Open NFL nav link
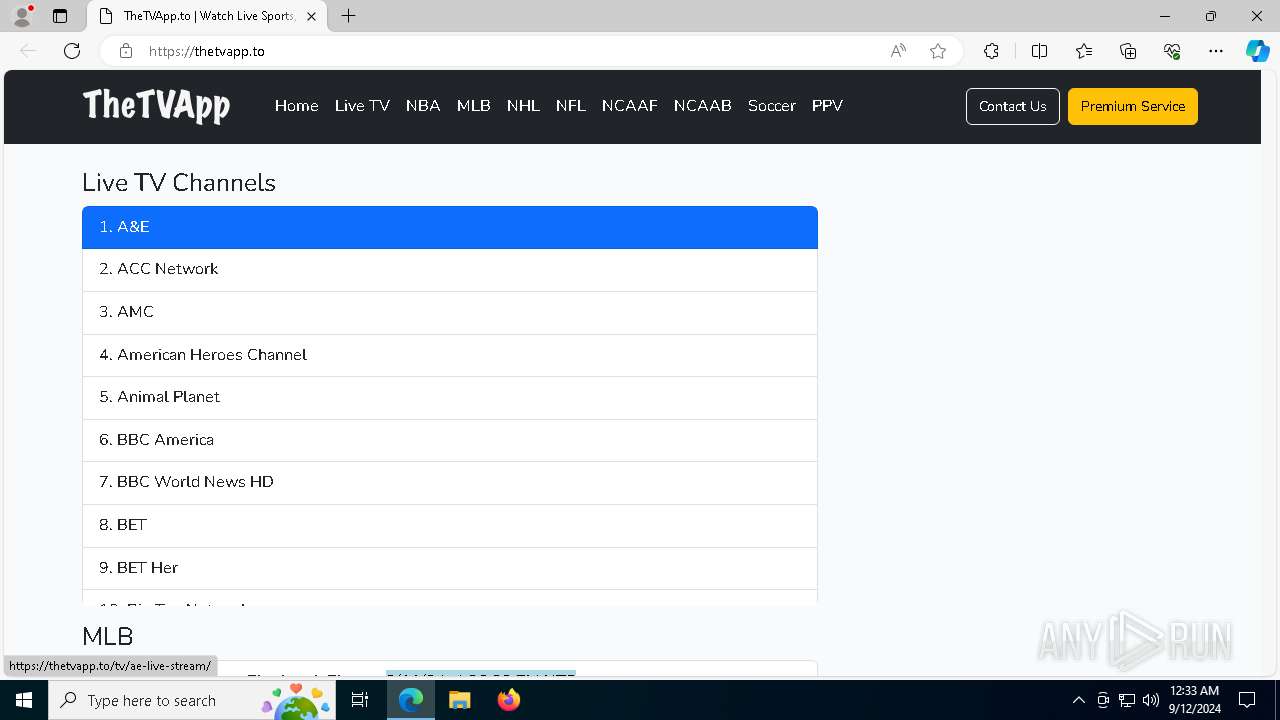The height and width of the screenshot is (720, 1280). (571, 106)
